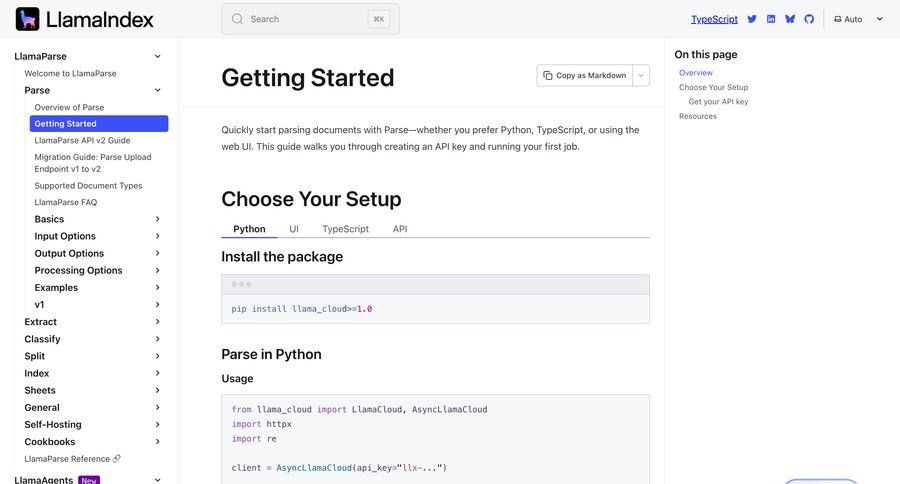This screenshot has height=484, width=900.
Task: Open the Bluesky butterfly icon
Action: [790, 19]
